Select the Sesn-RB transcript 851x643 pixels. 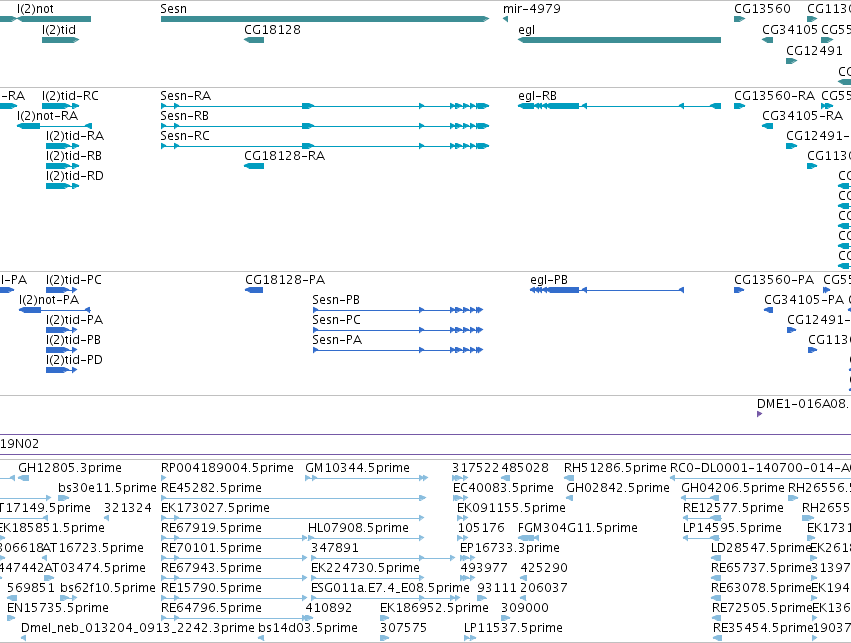pos(325,126)
